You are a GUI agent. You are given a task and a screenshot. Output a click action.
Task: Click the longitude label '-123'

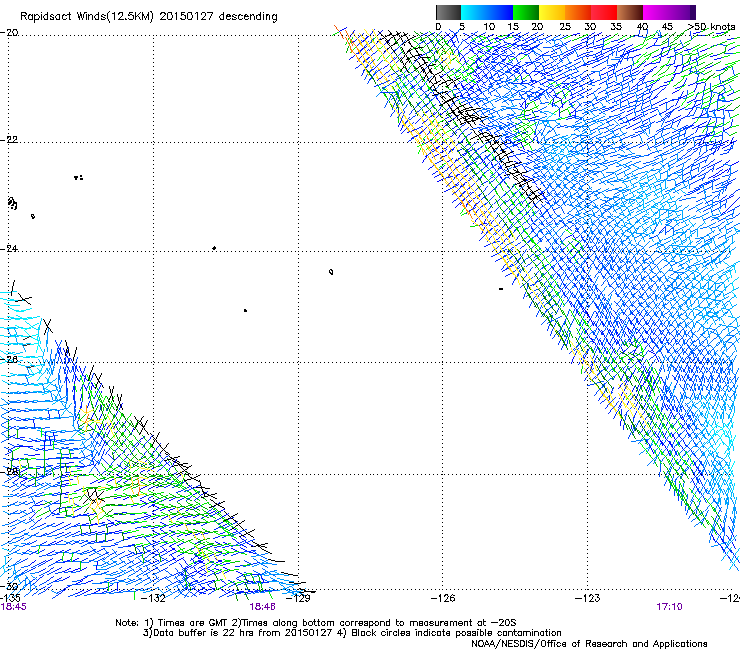[588, 598]
